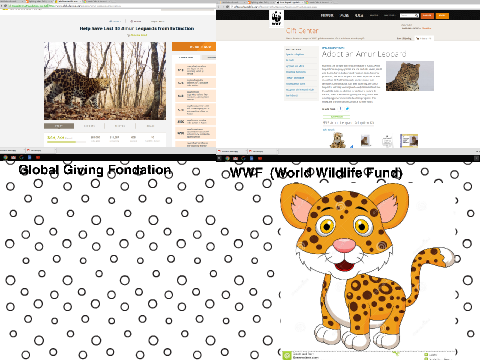Share the leopard adoption on Twitter
The image size is (480, 360).
click(347, 109)
